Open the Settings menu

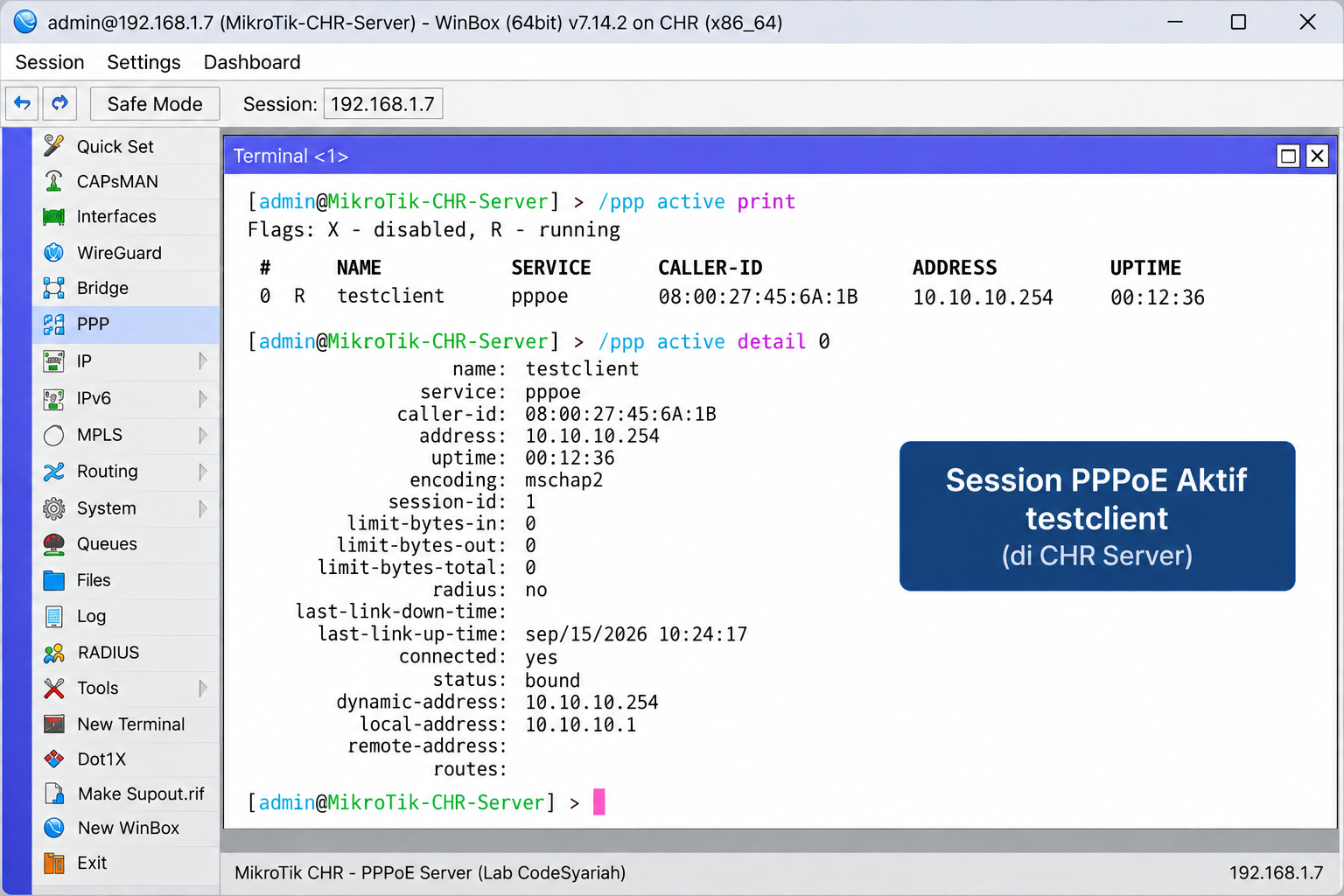143,62
